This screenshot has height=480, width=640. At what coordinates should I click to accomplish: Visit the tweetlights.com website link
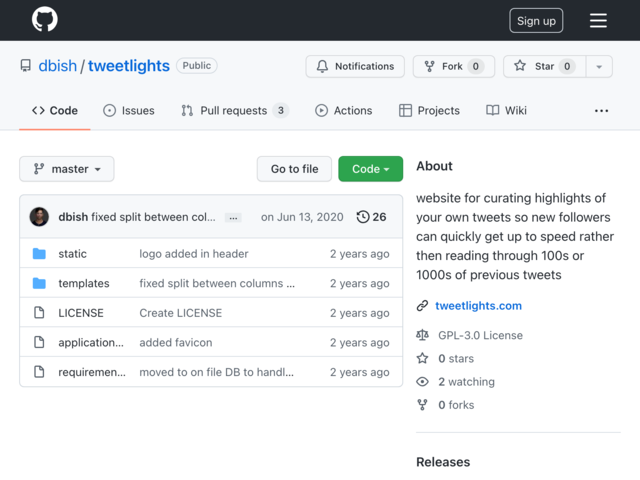pos(478,306)
